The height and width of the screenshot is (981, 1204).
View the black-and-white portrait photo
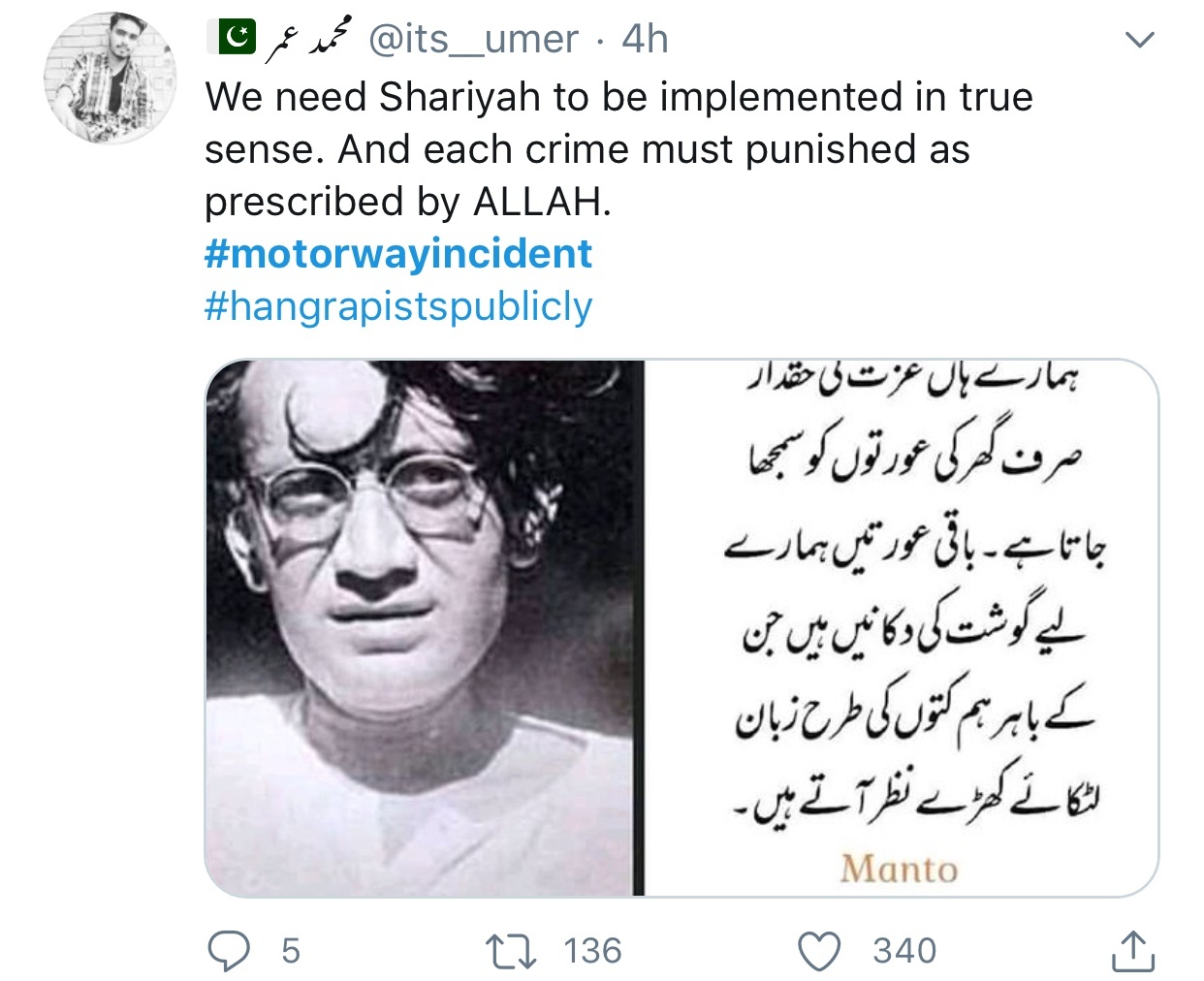click(x=425, y=627)
